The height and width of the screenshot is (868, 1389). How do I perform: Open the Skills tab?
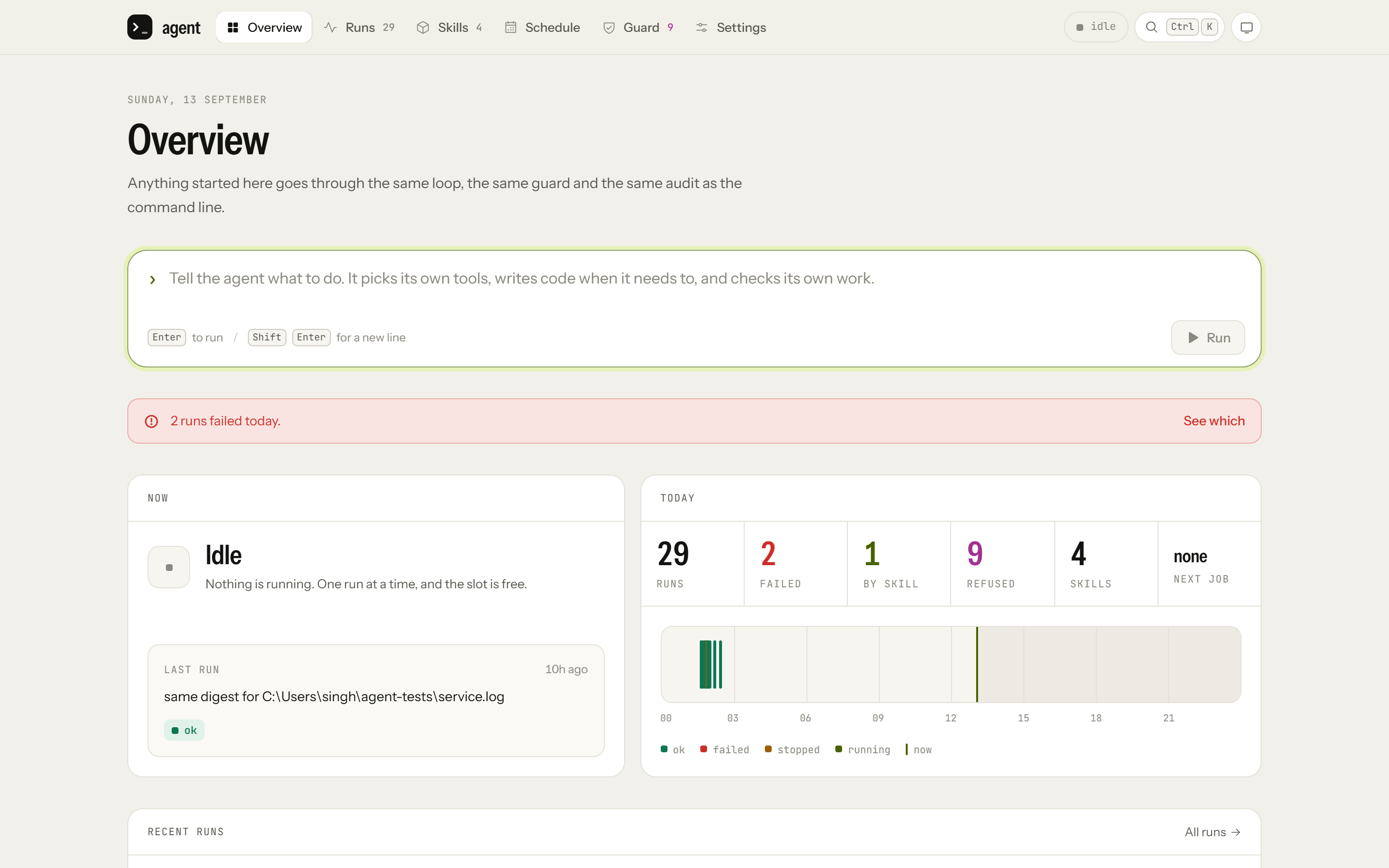pos(449,27)
